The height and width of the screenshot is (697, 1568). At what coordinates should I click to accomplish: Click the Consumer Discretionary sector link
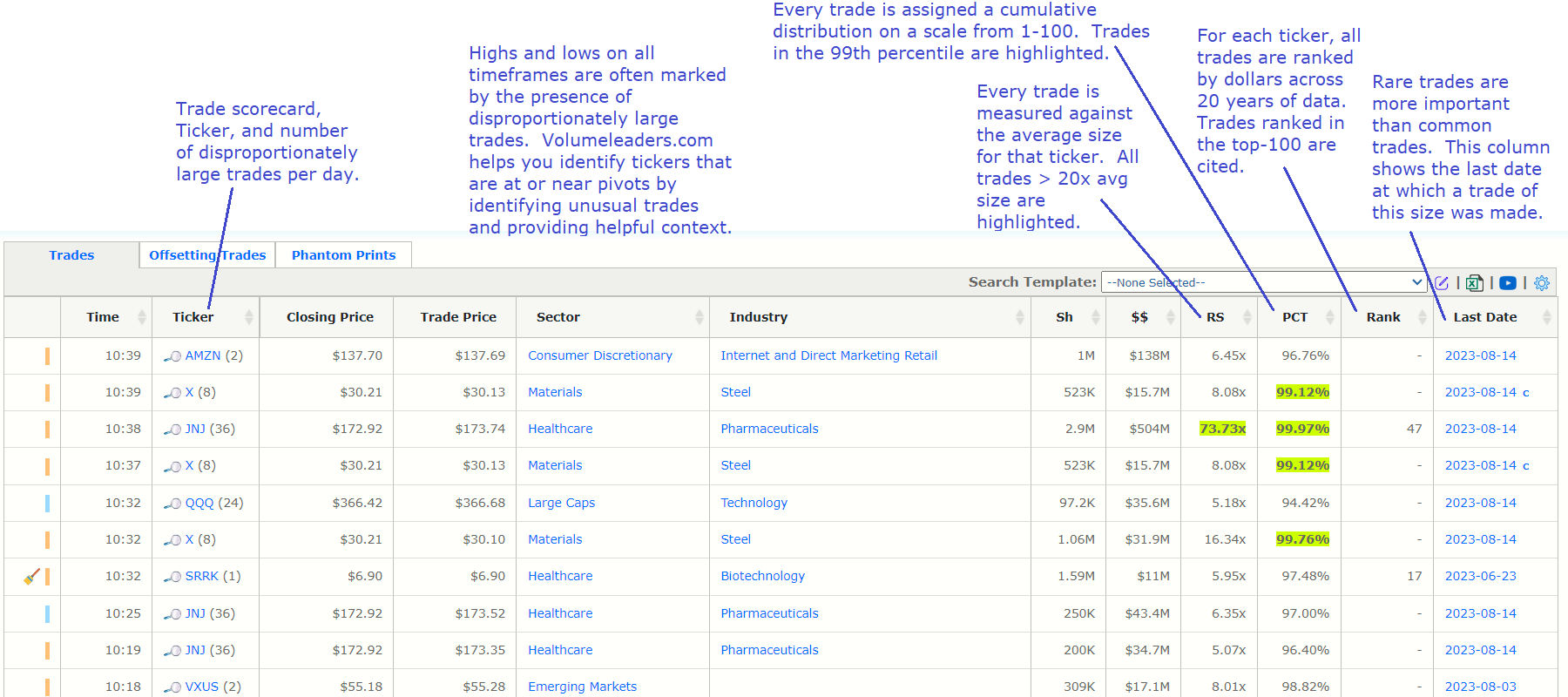(x=600, y=355)
